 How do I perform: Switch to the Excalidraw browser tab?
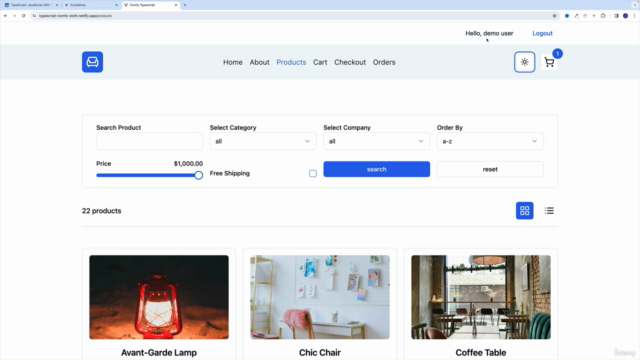(90, 5)
